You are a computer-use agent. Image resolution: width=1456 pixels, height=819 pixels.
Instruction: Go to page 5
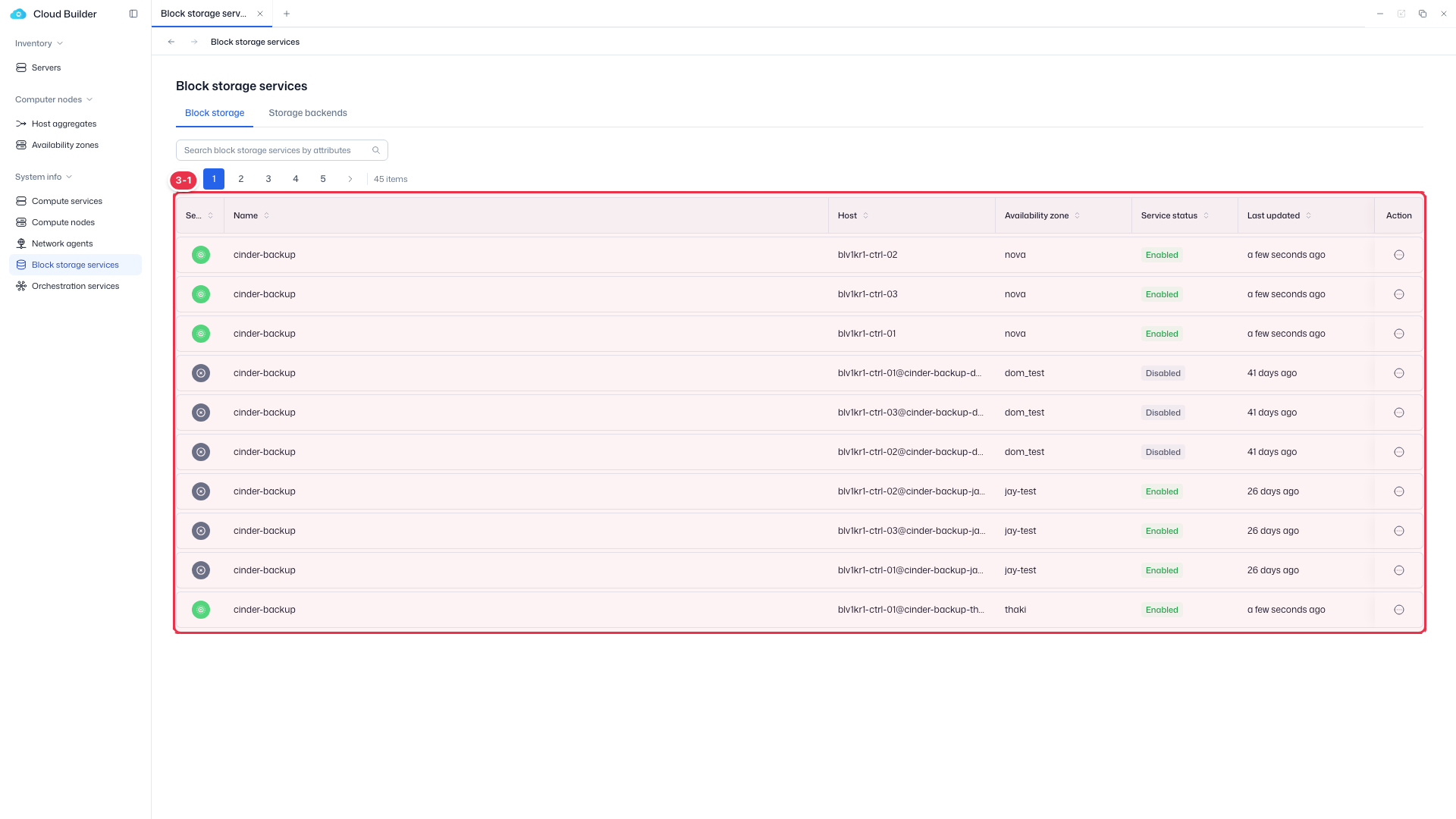(323, 179)
